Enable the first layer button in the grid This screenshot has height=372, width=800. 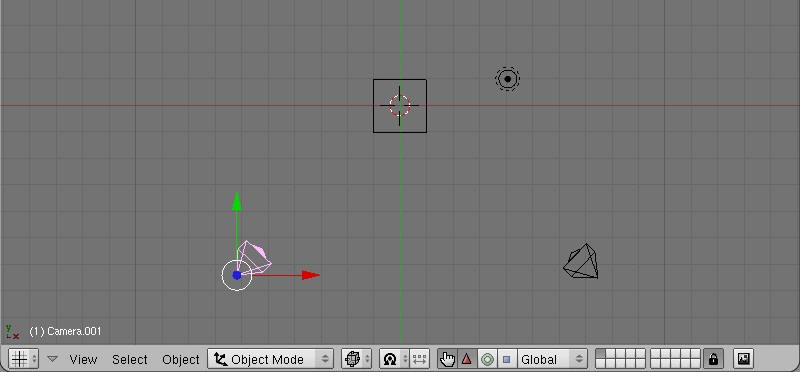(x=601, y=354)
